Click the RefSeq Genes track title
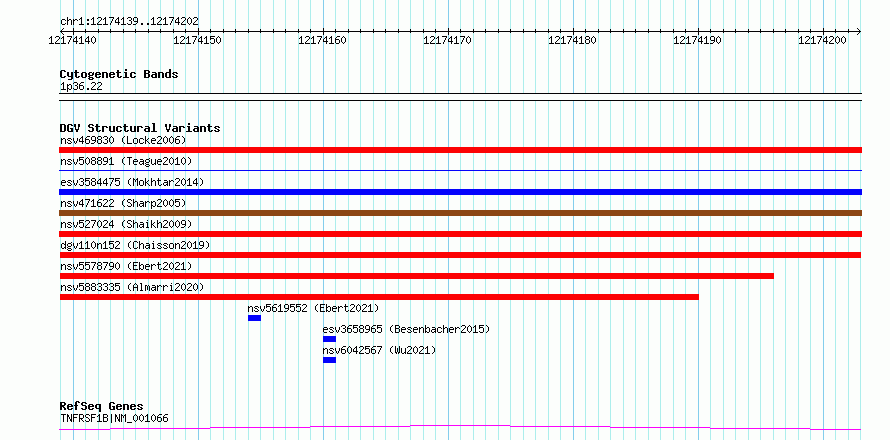This screenshot has width=890, height=440. [102, 407]
